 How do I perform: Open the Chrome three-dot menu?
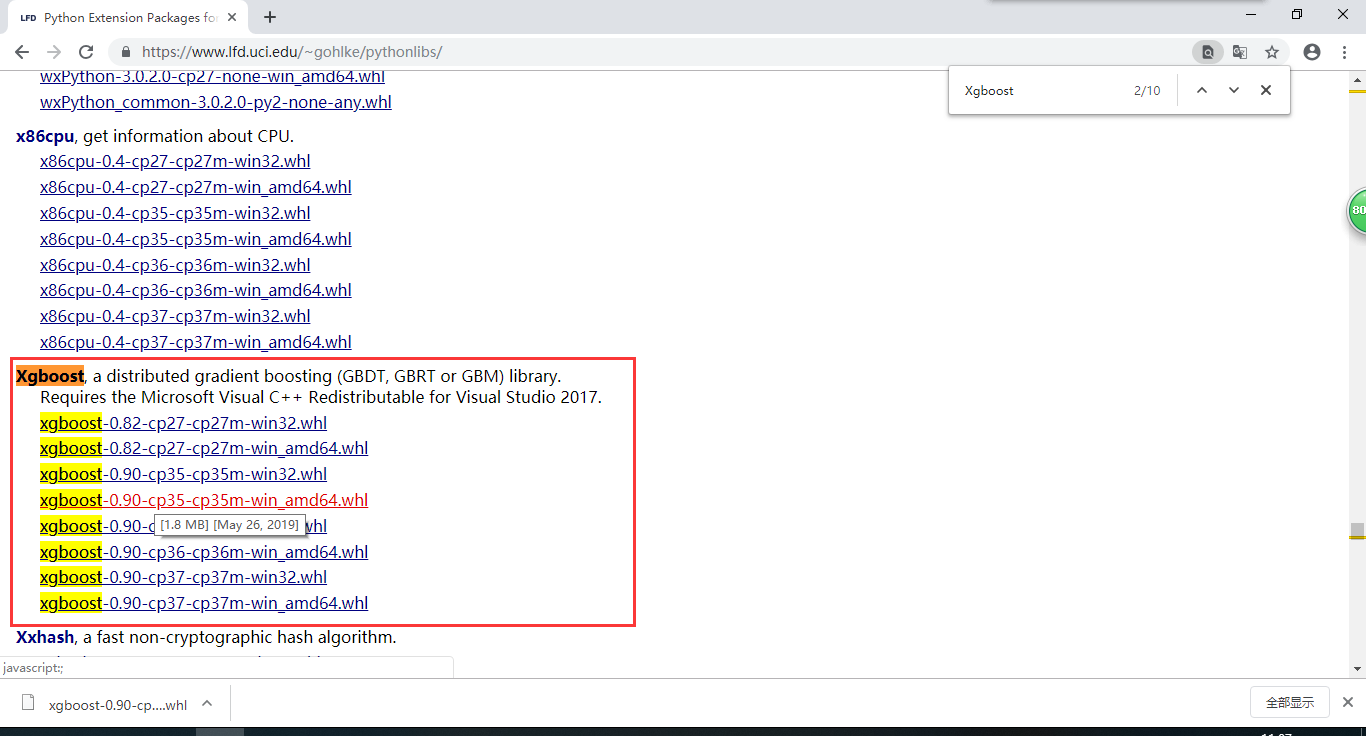(1345, 52)
